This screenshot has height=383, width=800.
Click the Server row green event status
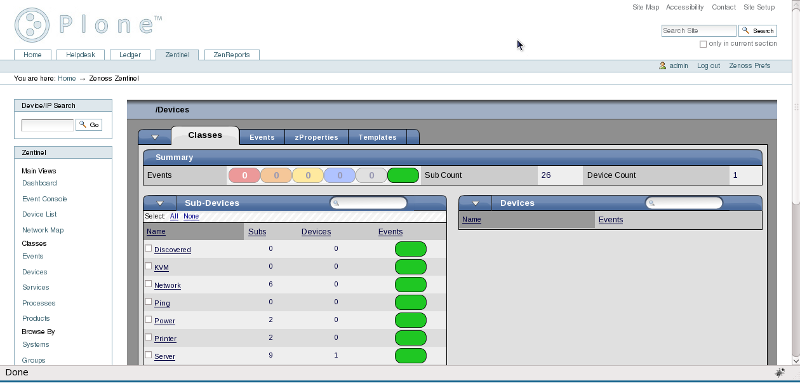pos(411,356)
